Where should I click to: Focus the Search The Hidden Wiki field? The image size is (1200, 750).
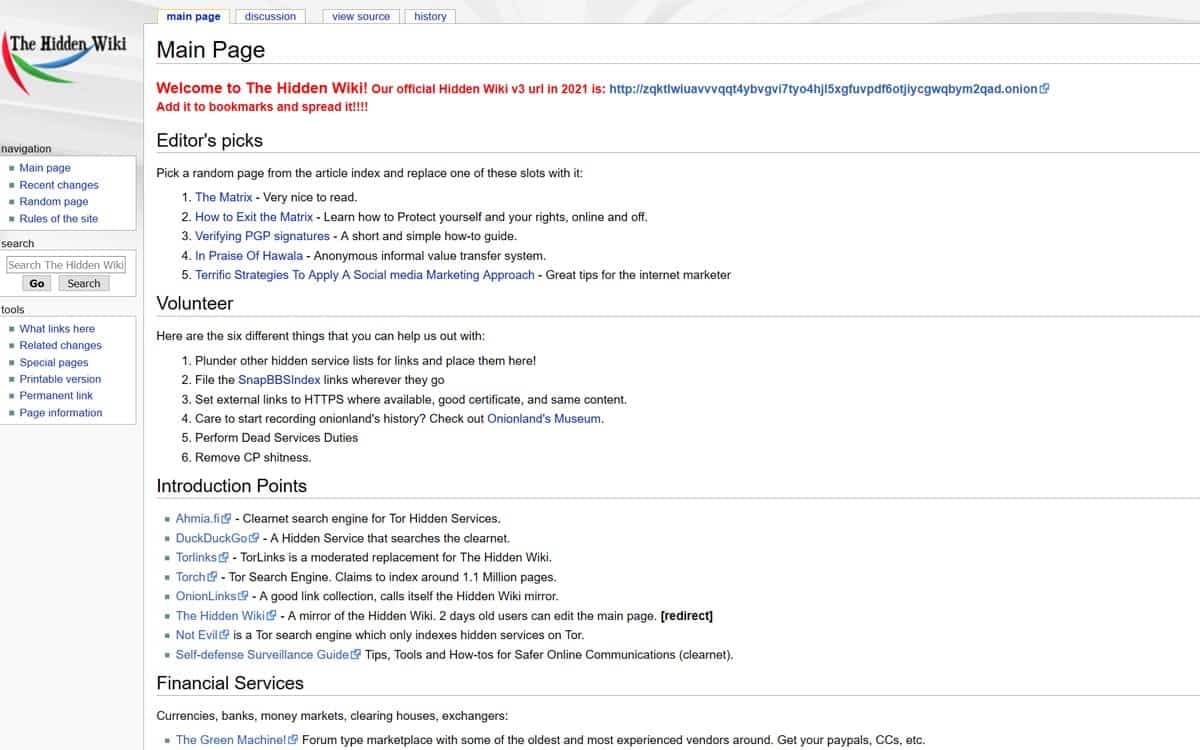pos(66,265)
